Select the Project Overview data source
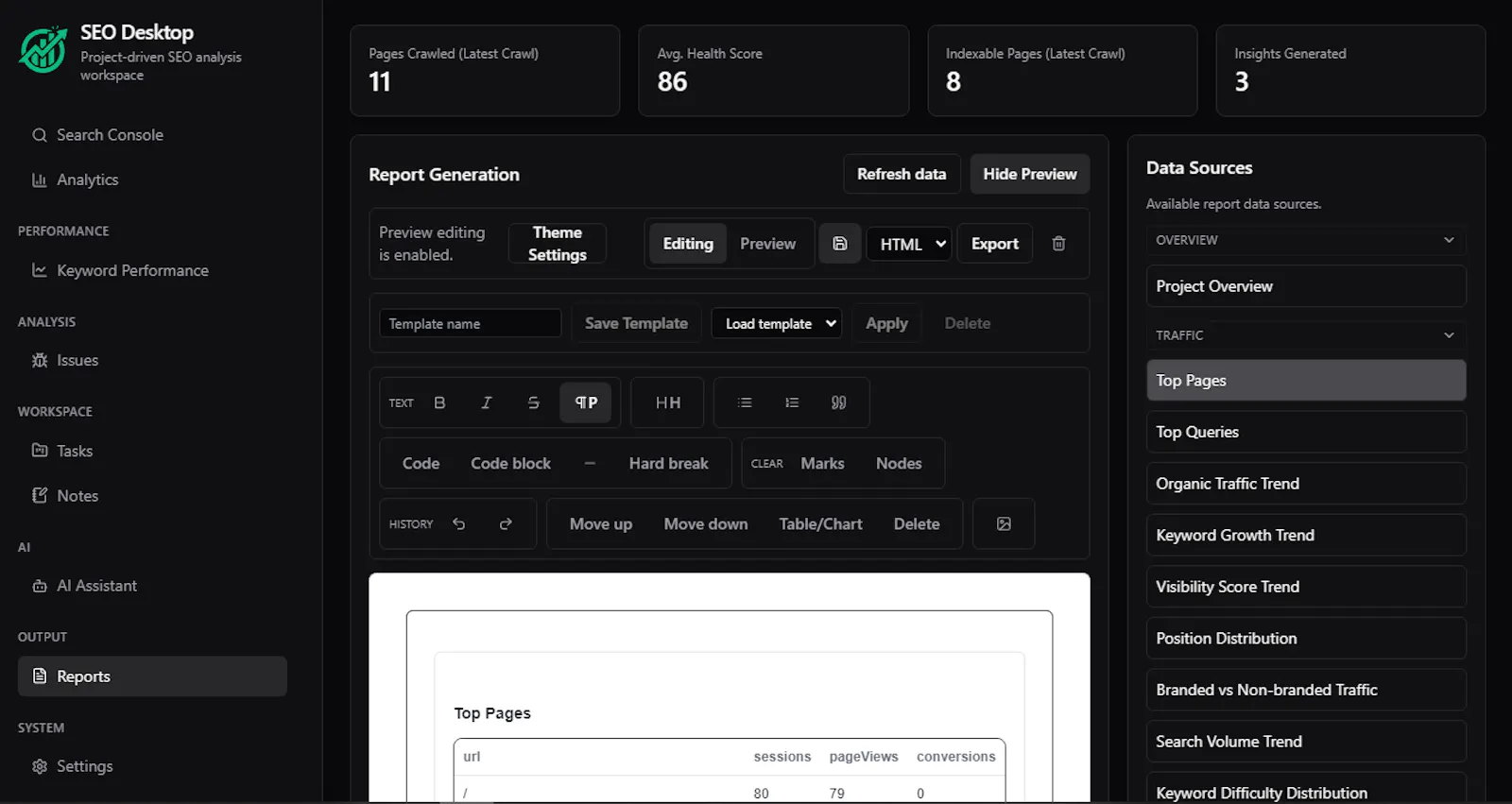This screenshot has height=804, width=1512. (x=1306, y=286)
